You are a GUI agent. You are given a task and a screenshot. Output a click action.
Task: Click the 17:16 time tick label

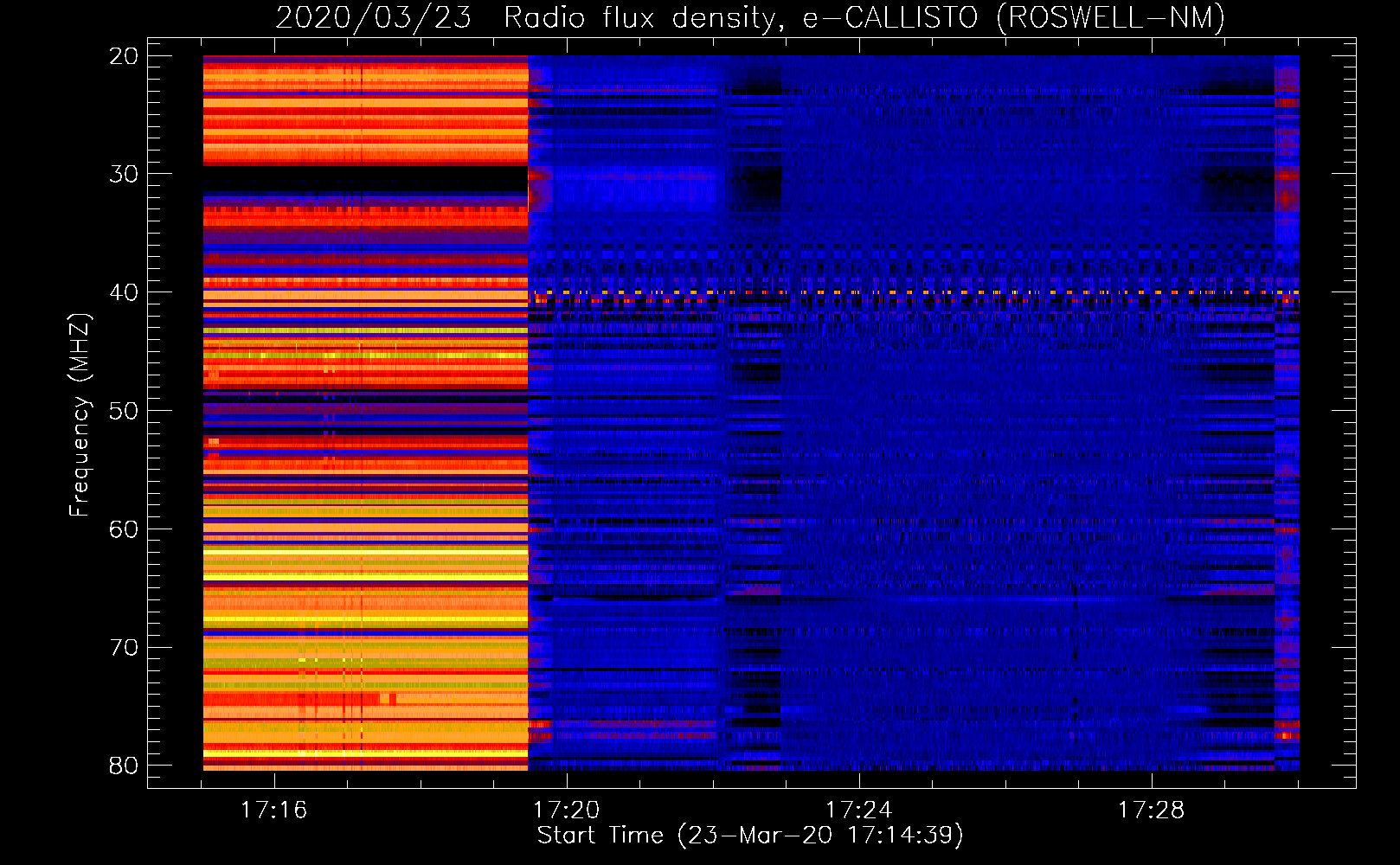pos(274,811)
